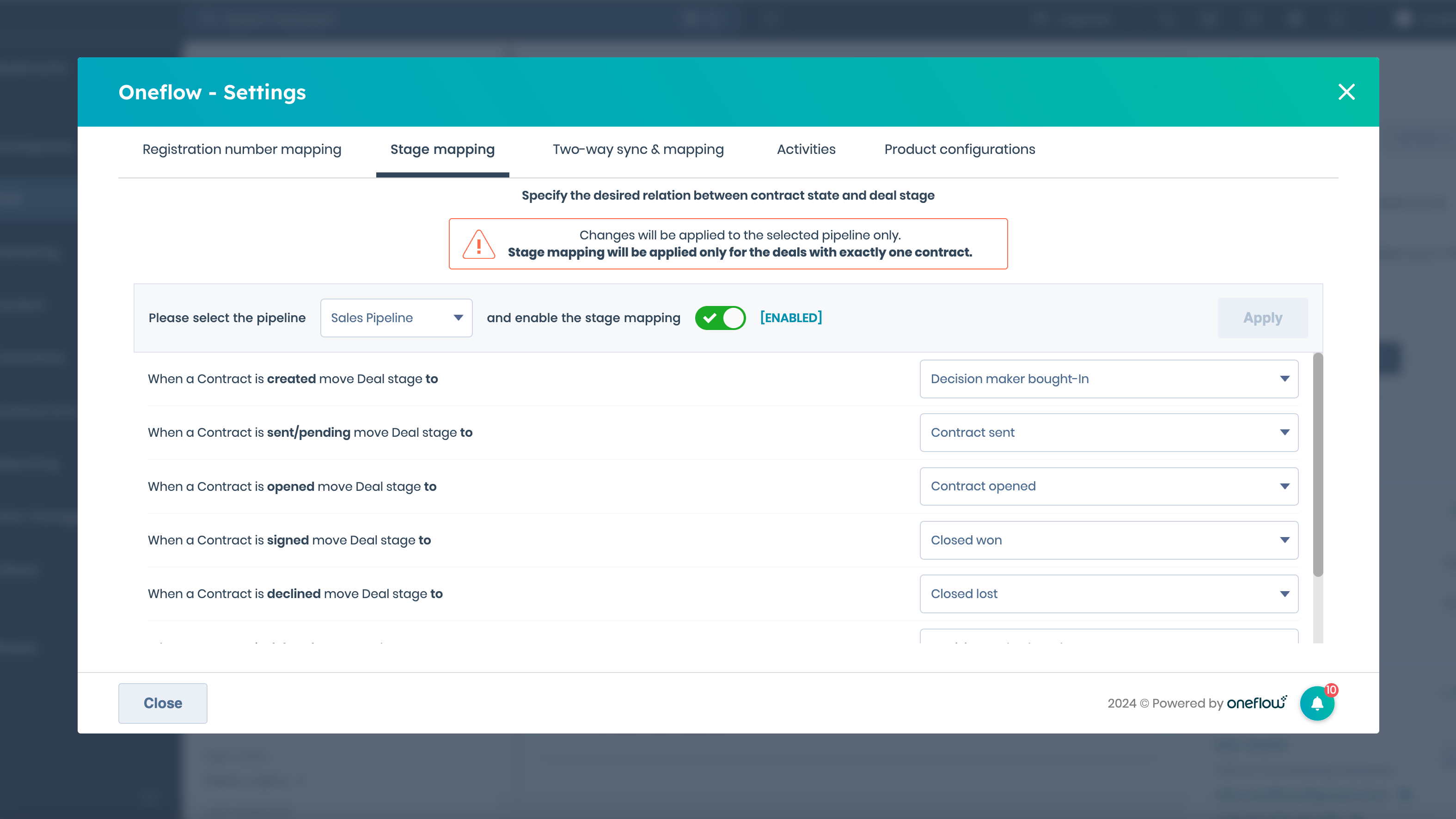Expand the Contract opened stage dropdown

coord(1108,486)
